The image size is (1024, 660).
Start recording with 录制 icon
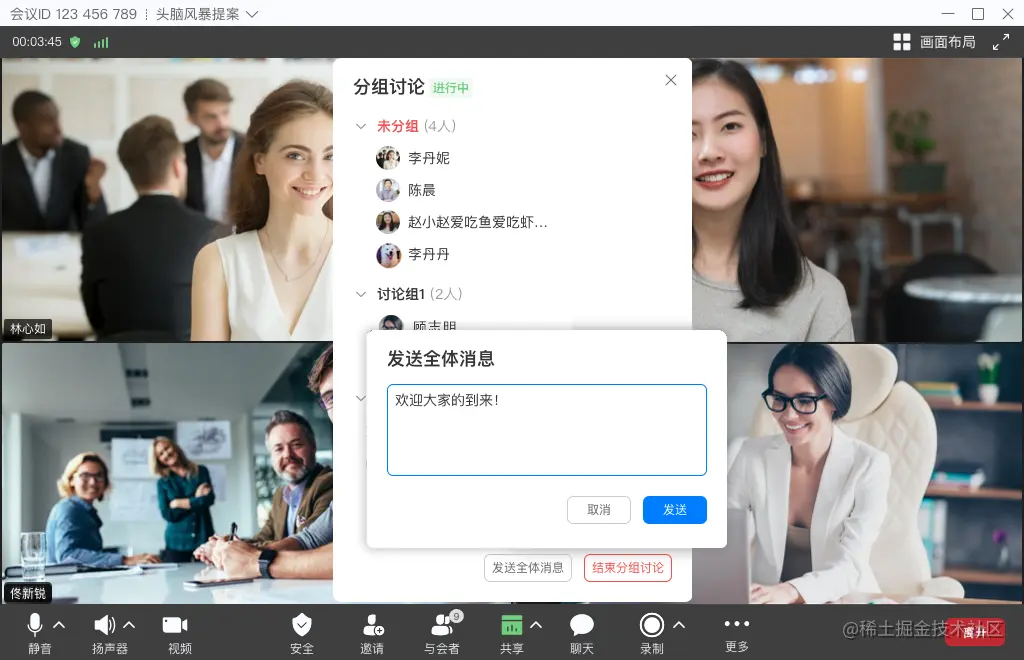point(651,625)
